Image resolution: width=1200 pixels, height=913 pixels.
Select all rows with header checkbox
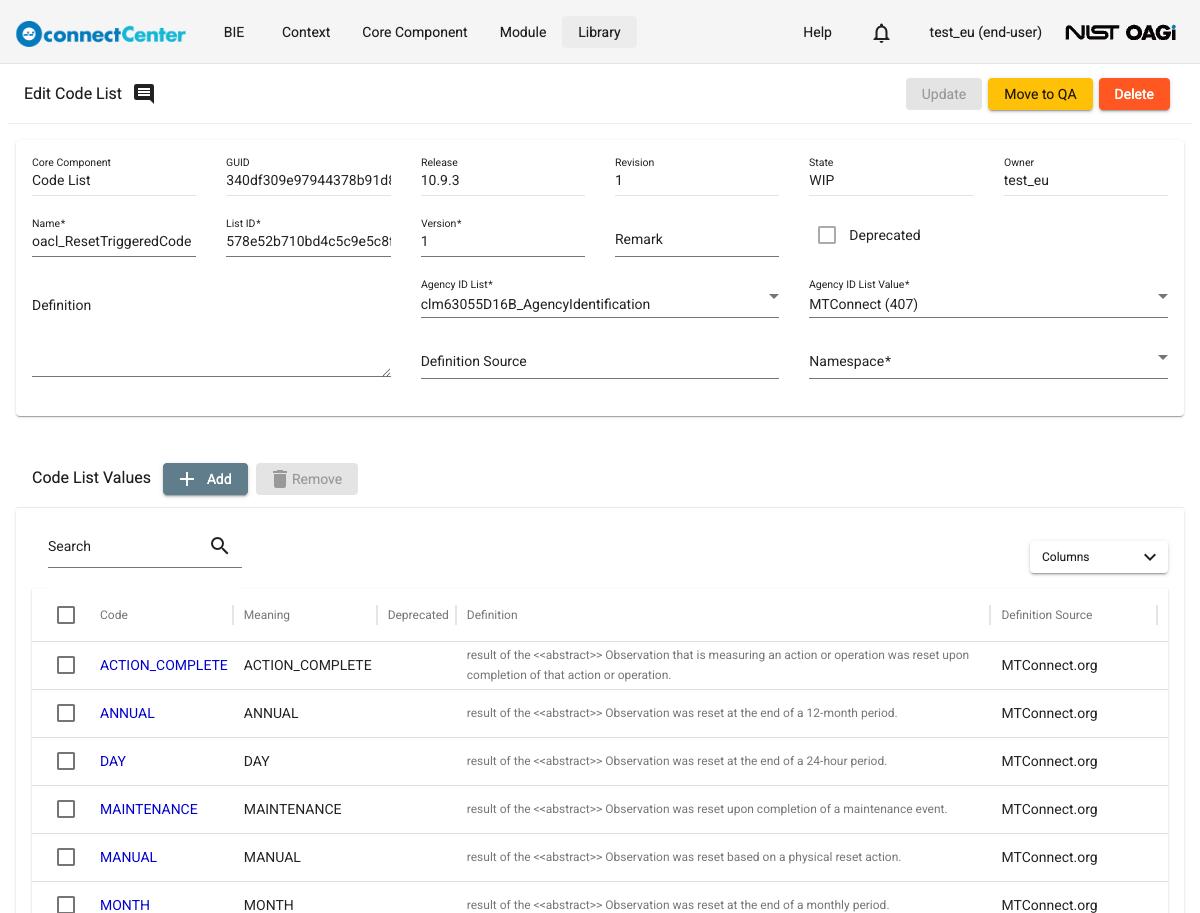tap(66, 615)
